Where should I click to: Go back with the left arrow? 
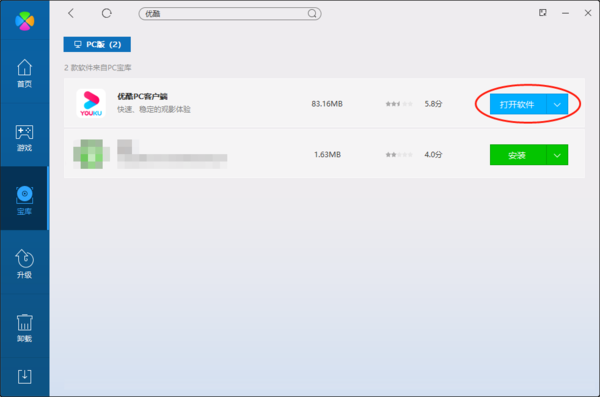click(71, 13)
